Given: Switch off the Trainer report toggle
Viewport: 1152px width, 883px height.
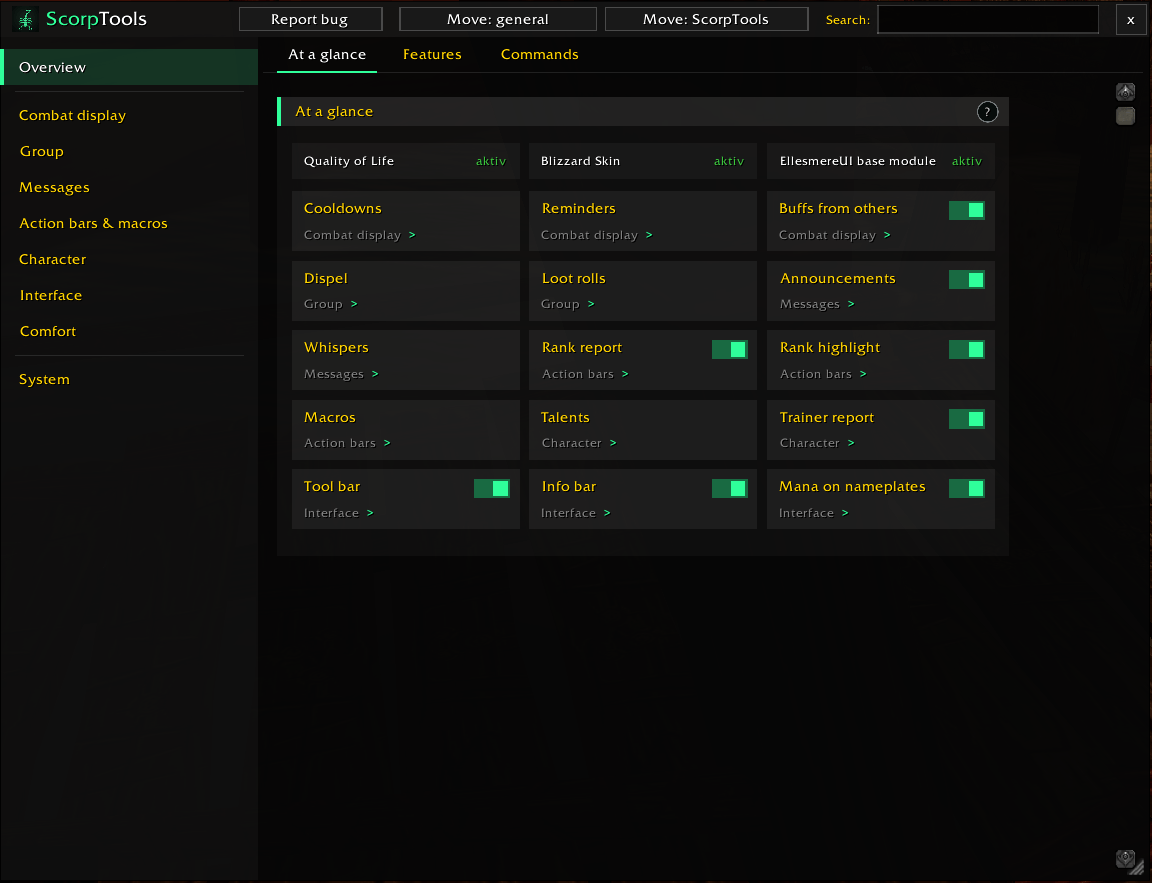Looking at the screenshot, I should (x=966, y=419).
